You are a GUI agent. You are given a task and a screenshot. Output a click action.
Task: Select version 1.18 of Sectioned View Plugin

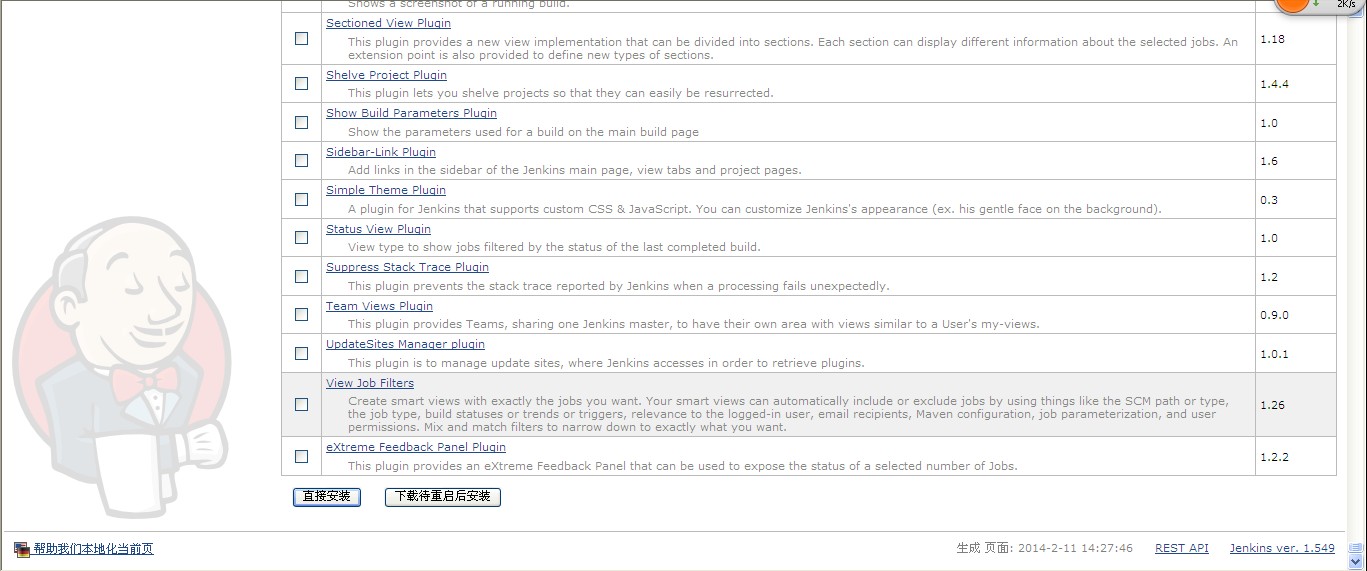(x=1272, y=39)
